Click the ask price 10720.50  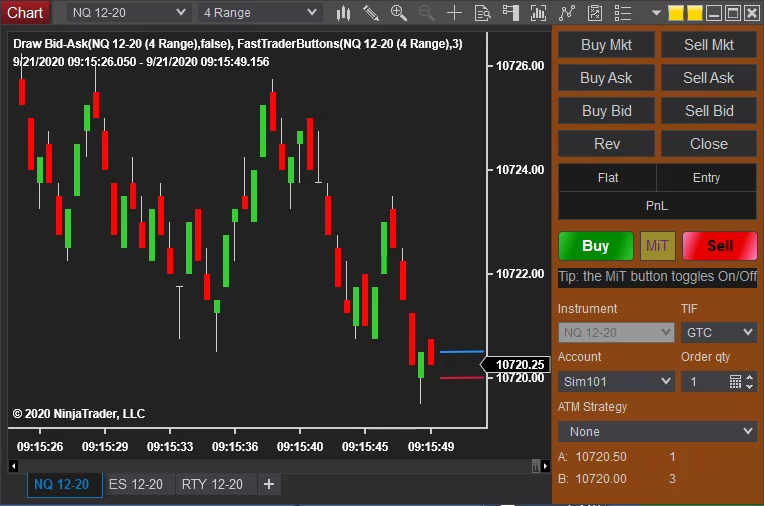[600, 457]
